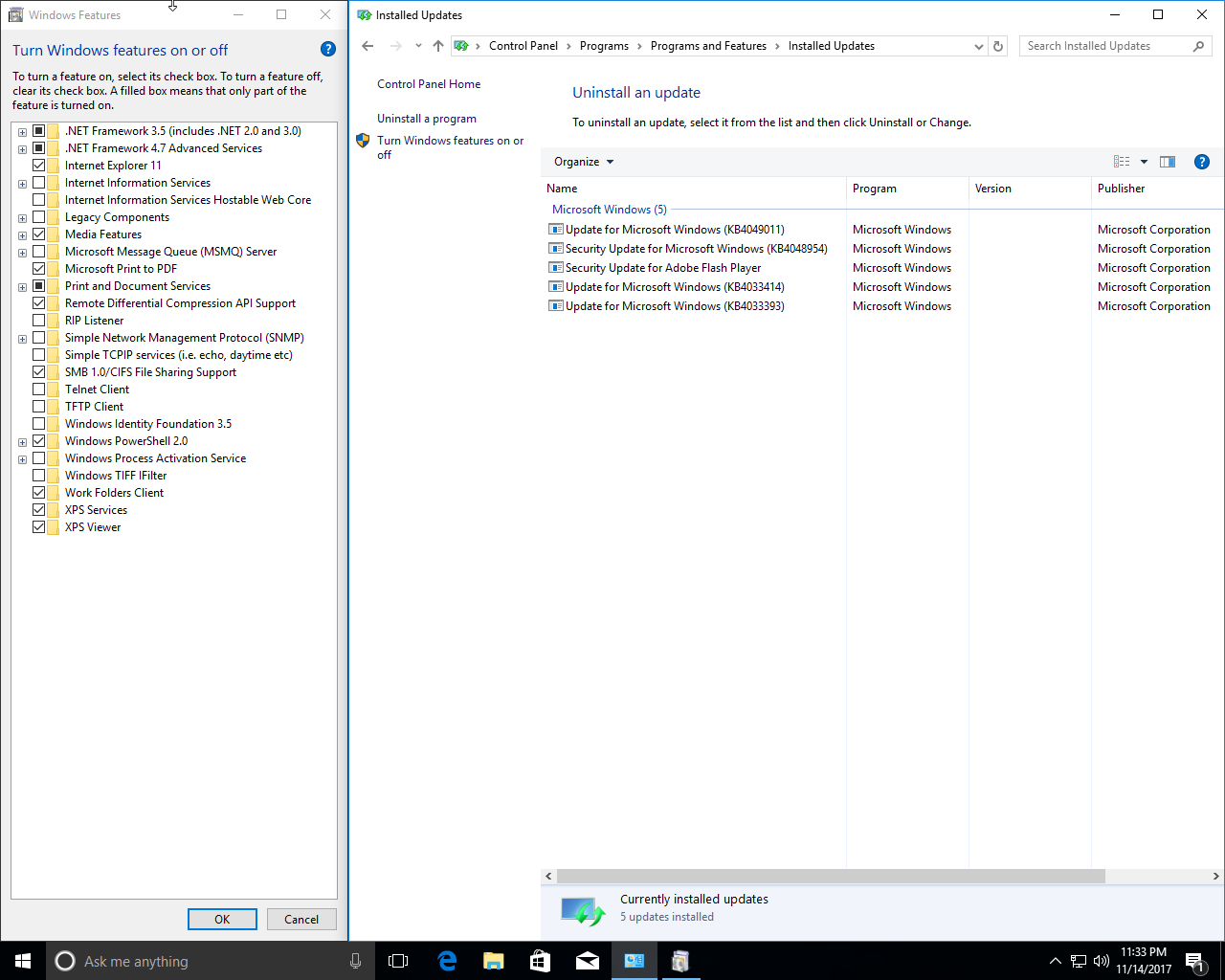Expand Internet Information Services node
The width and height of the screenshot is (1225, 980).
(22, 184)
